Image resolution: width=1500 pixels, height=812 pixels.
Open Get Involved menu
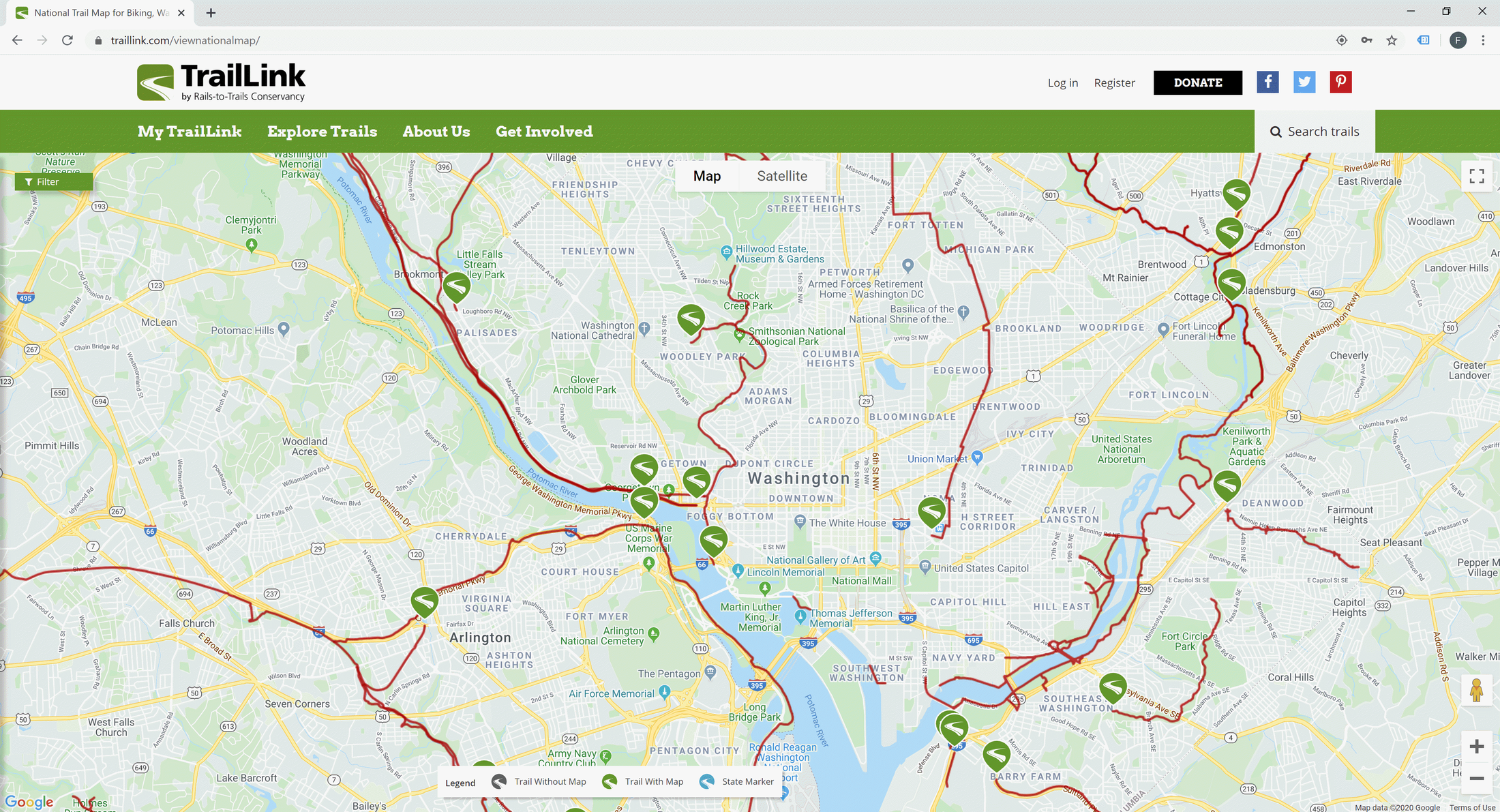[x=544, y=131]
